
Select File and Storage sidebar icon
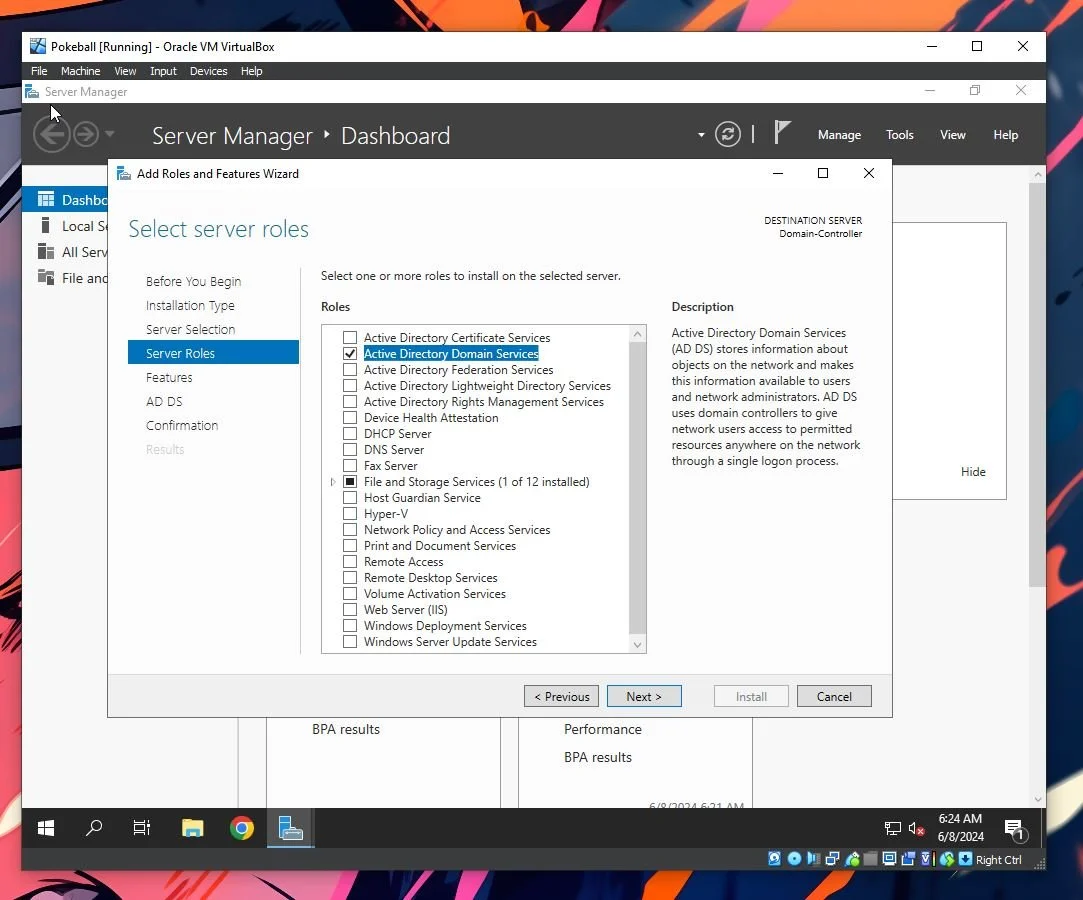pyautogui.click(x=46, y=277)
